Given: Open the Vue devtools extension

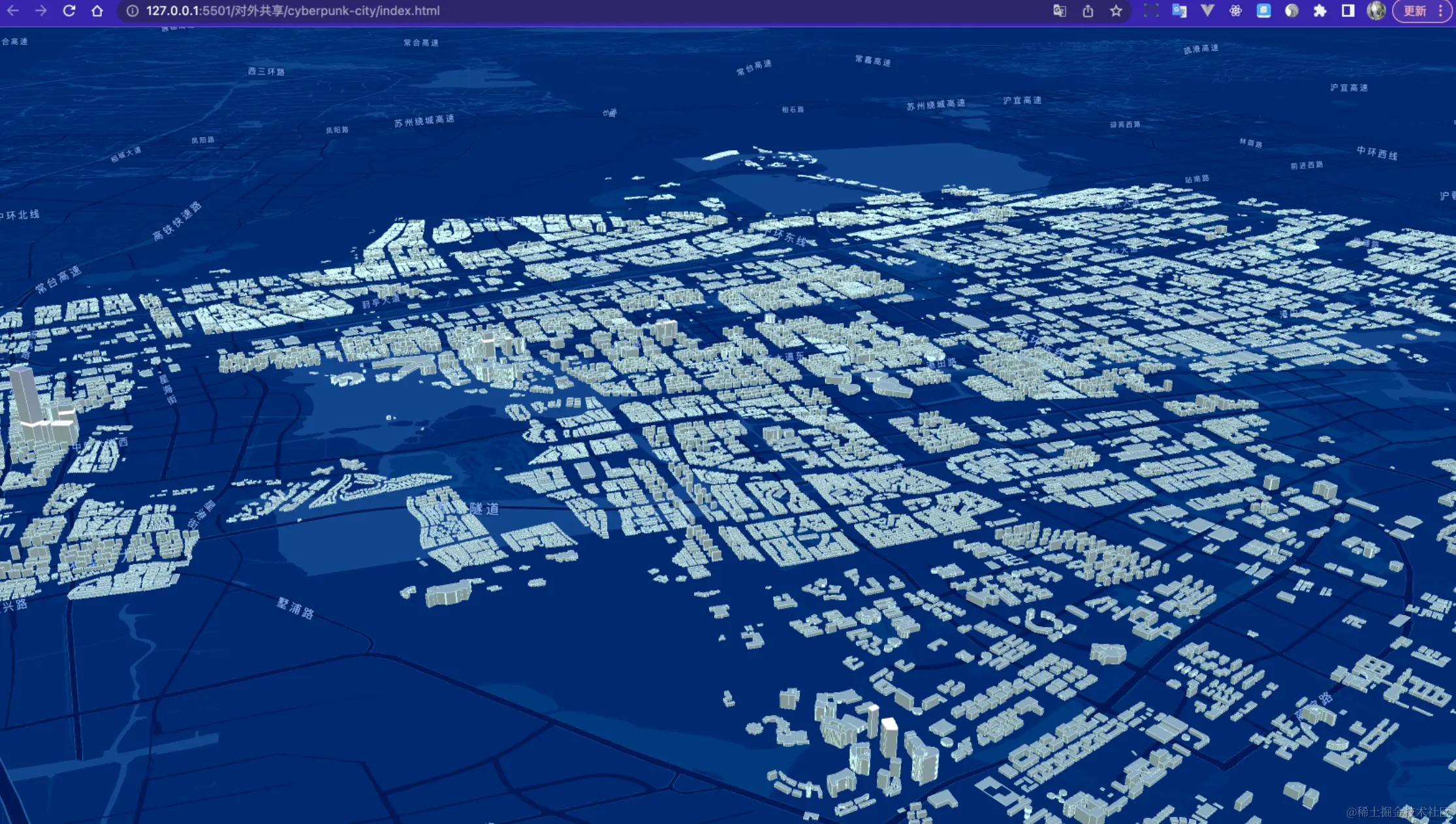Looking at the screenshot, I should (x=1207, y=10).
